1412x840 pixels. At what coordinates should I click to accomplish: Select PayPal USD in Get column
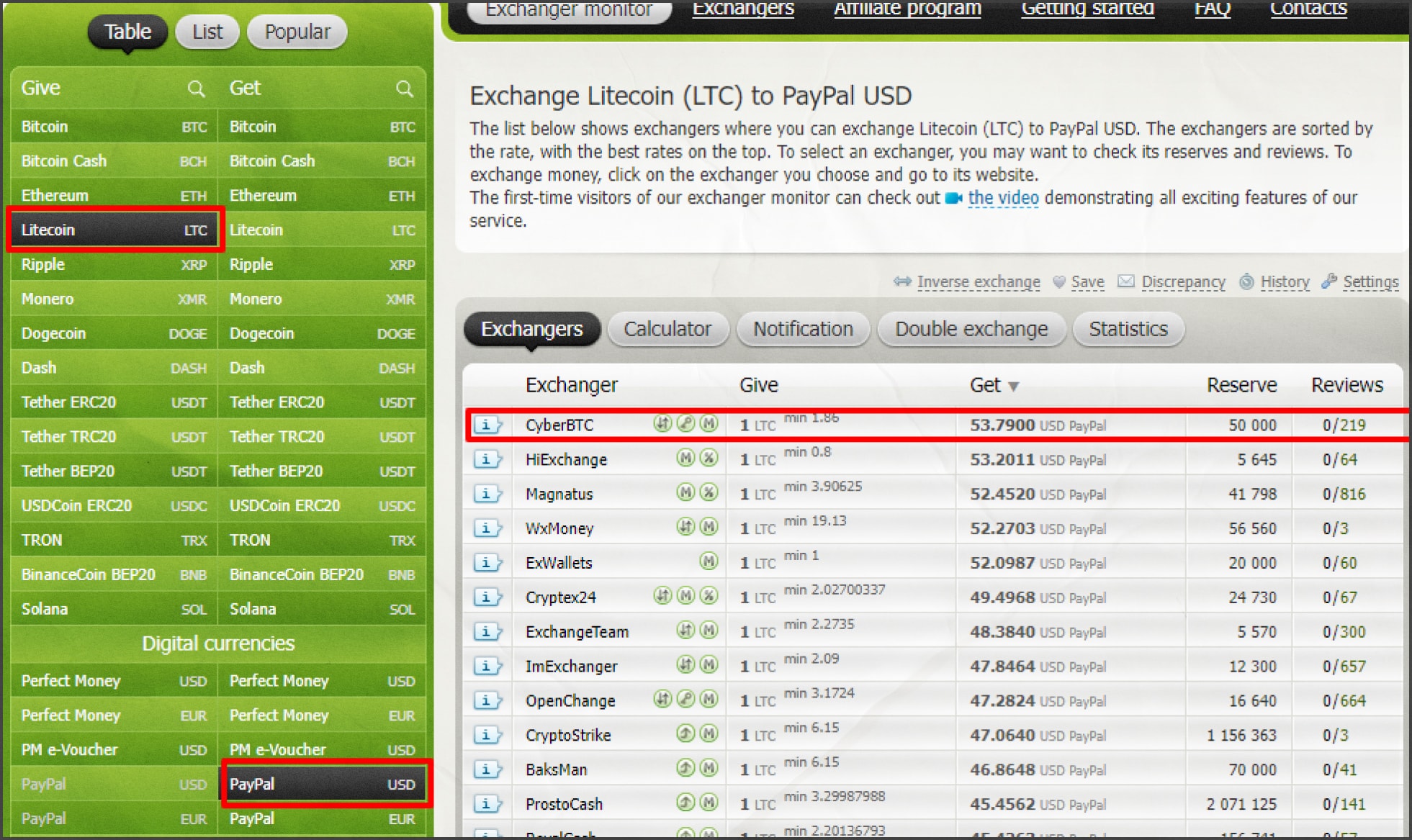point(322,784)
